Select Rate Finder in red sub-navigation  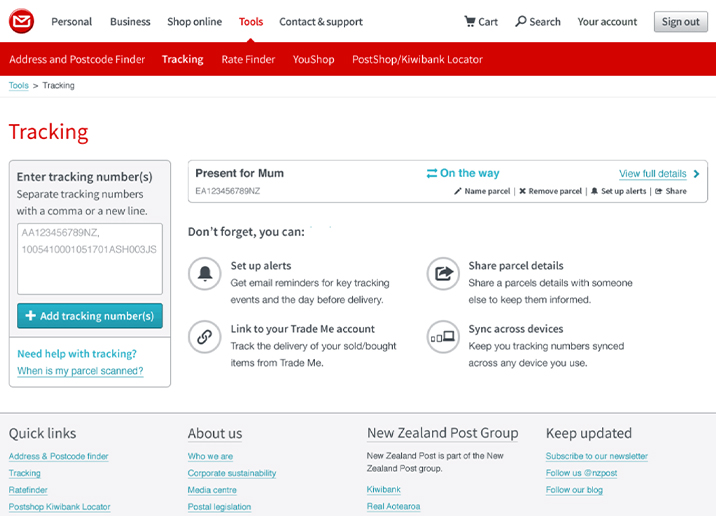coord(248,60)
